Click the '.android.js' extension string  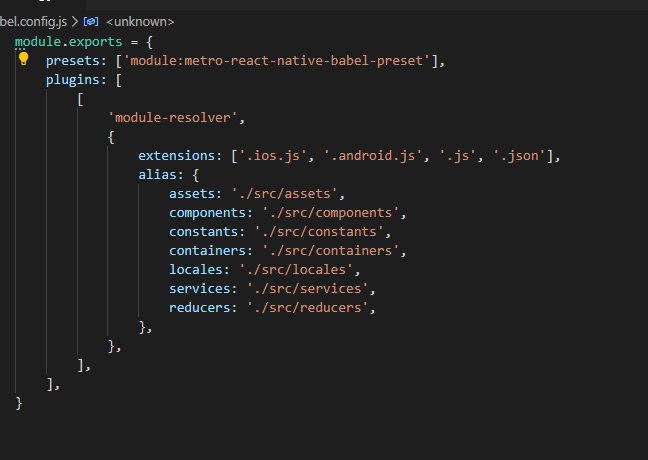[373, 156]
